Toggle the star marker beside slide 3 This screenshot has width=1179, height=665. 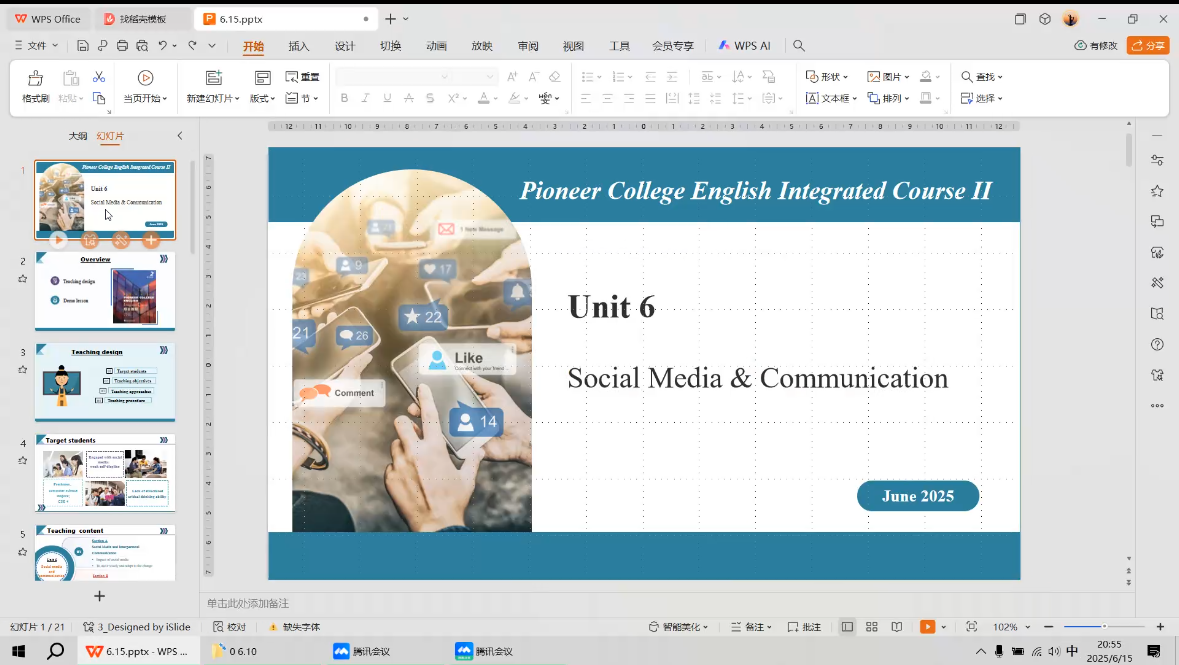click(23, 369)
